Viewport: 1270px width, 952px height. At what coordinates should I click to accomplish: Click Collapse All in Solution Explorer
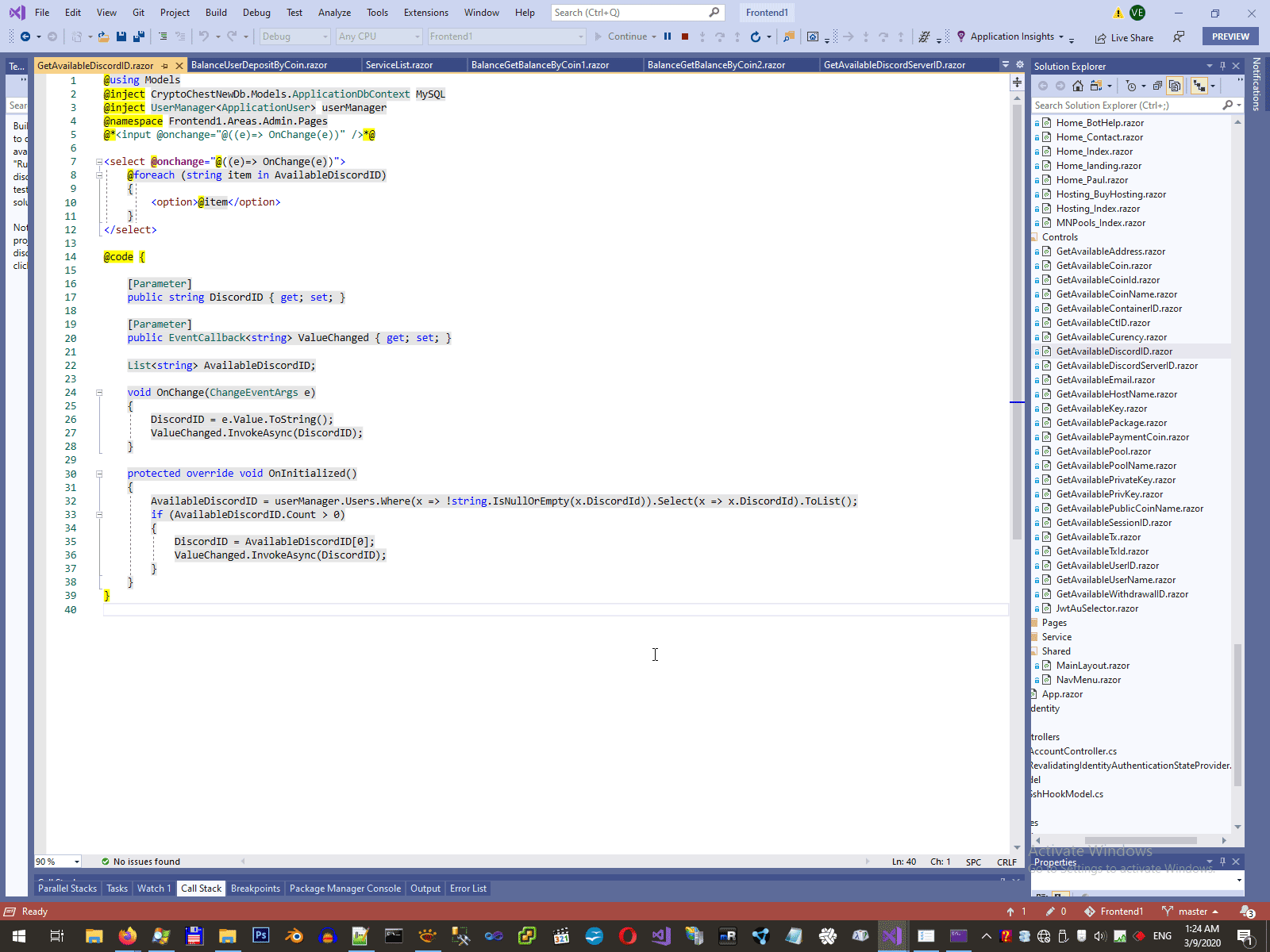pyautogui.click(x=1157, y=86)
